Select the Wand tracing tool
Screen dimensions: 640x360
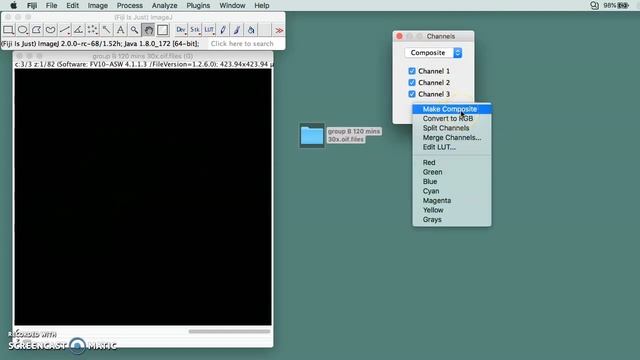pyautogui.click(x=106, y=30)
